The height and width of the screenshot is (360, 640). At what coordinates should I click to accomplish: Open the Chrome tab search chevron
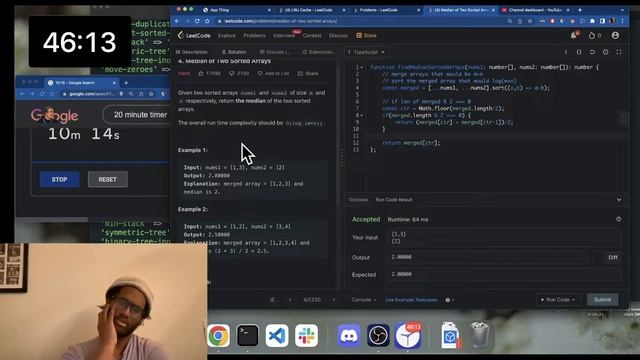click(x=622, y=10)
